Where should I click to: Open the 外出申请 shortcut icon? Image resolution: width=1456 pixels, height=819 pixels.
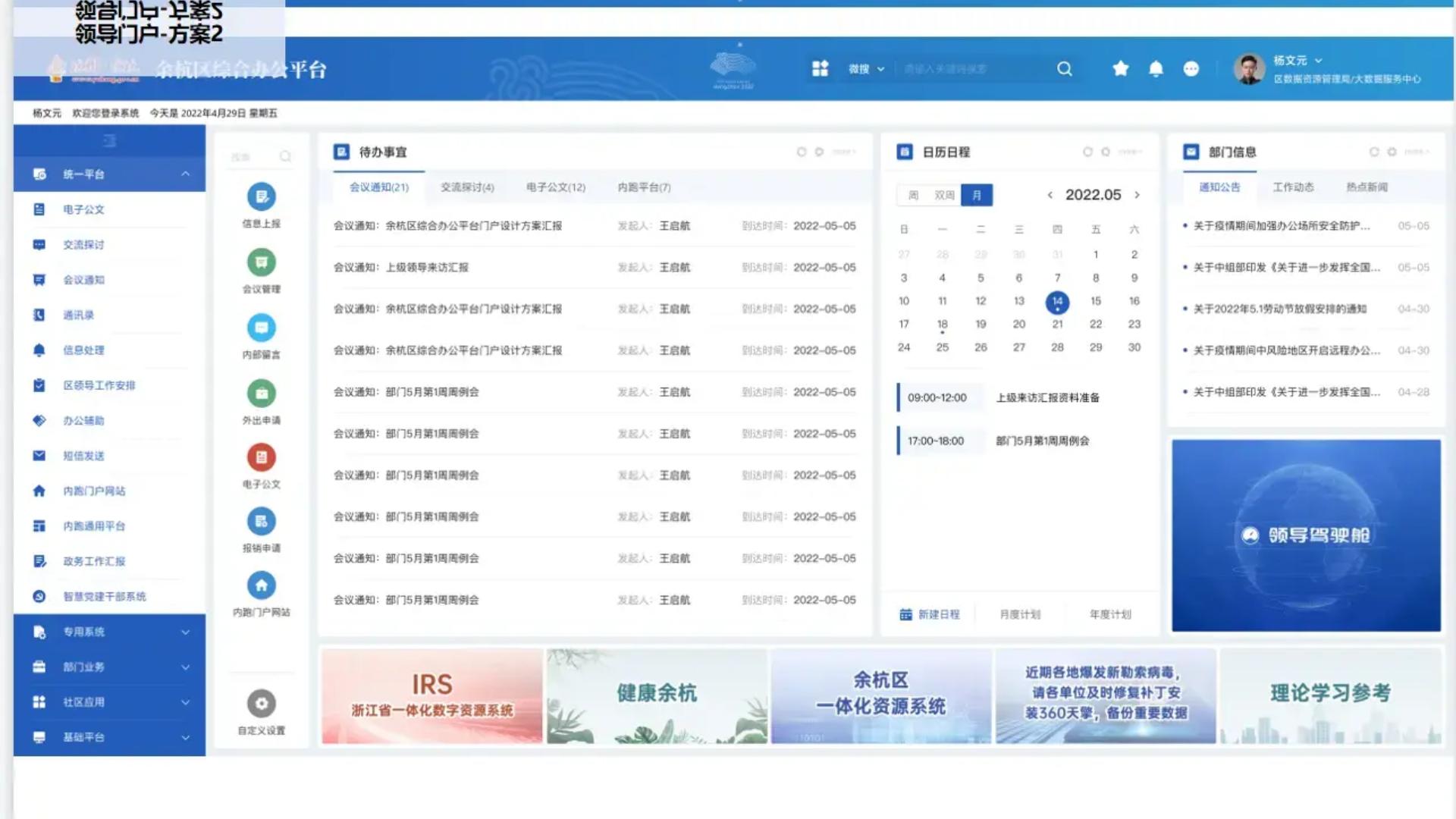(262, 393)
